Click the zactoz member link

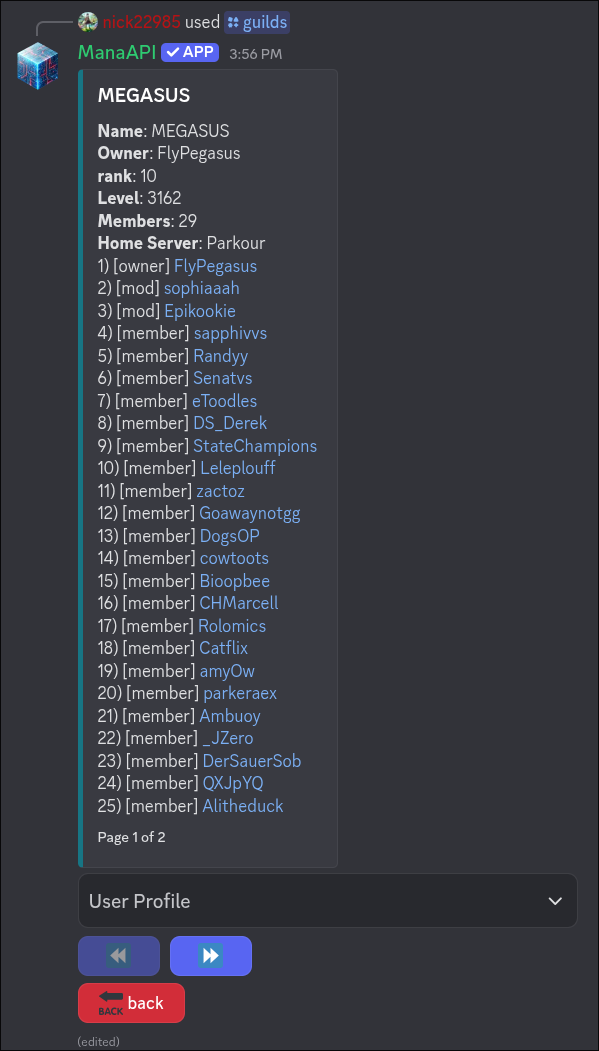click(x=220, y=491)
